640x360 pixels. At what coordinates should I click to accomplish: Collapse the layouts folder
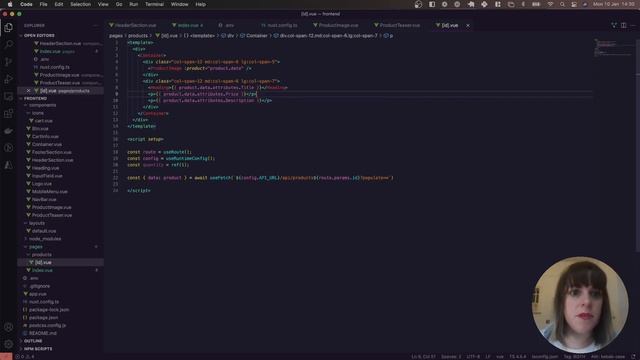[x=37, y=223]
